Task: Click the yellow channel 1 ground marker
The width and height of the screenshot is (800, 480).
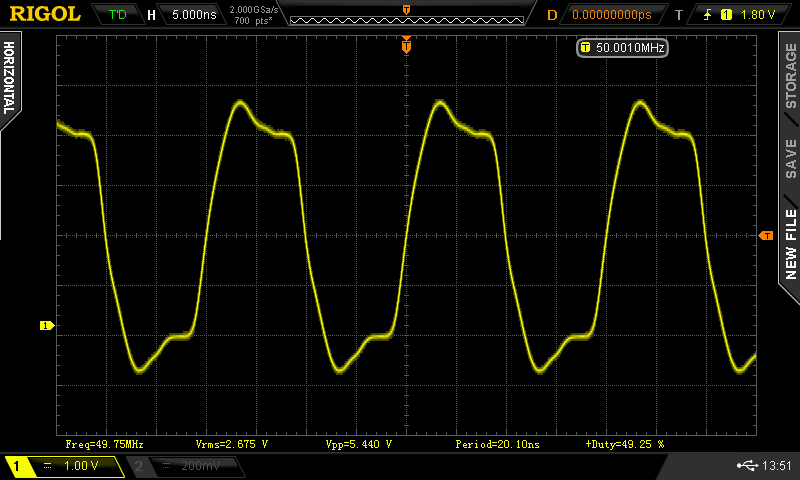Action: [x=45, y=326]
